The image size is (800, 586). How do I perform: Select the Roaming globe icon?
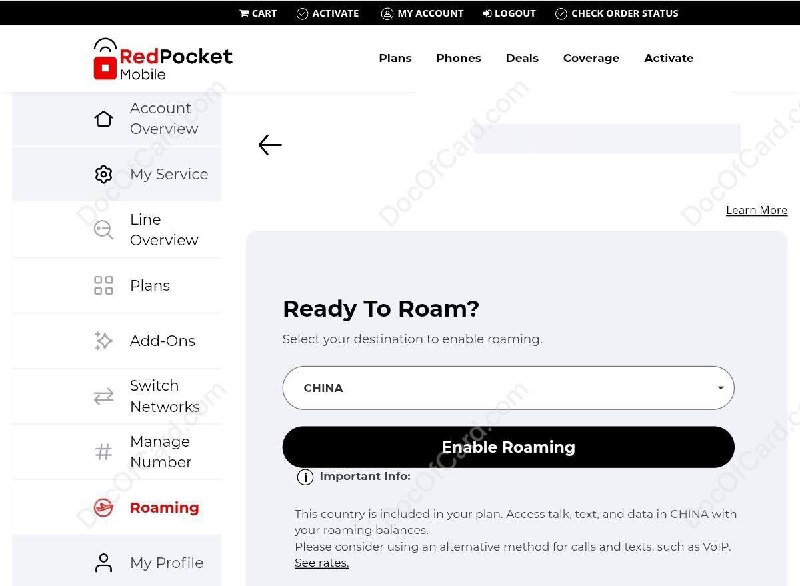pos(104,508)
